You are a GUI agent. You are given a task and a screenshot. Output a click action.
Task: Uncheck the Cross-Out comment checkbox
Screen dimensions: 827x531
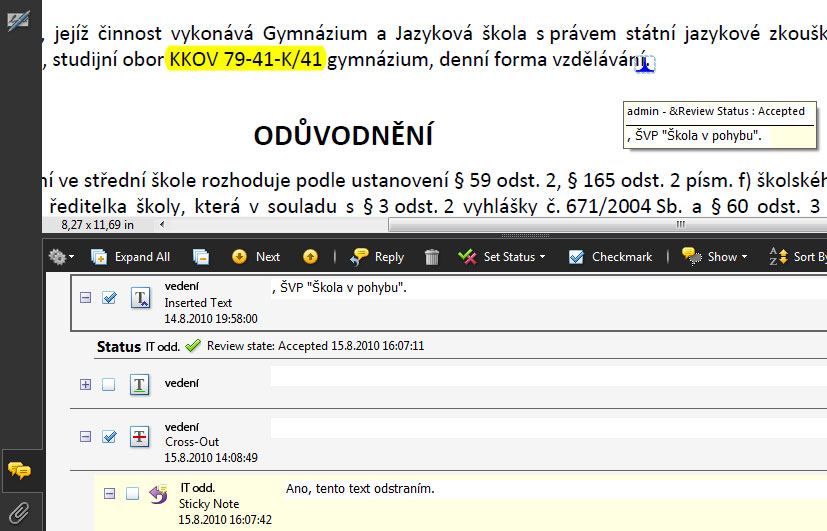pyautogui.click(x=109, y=436)
